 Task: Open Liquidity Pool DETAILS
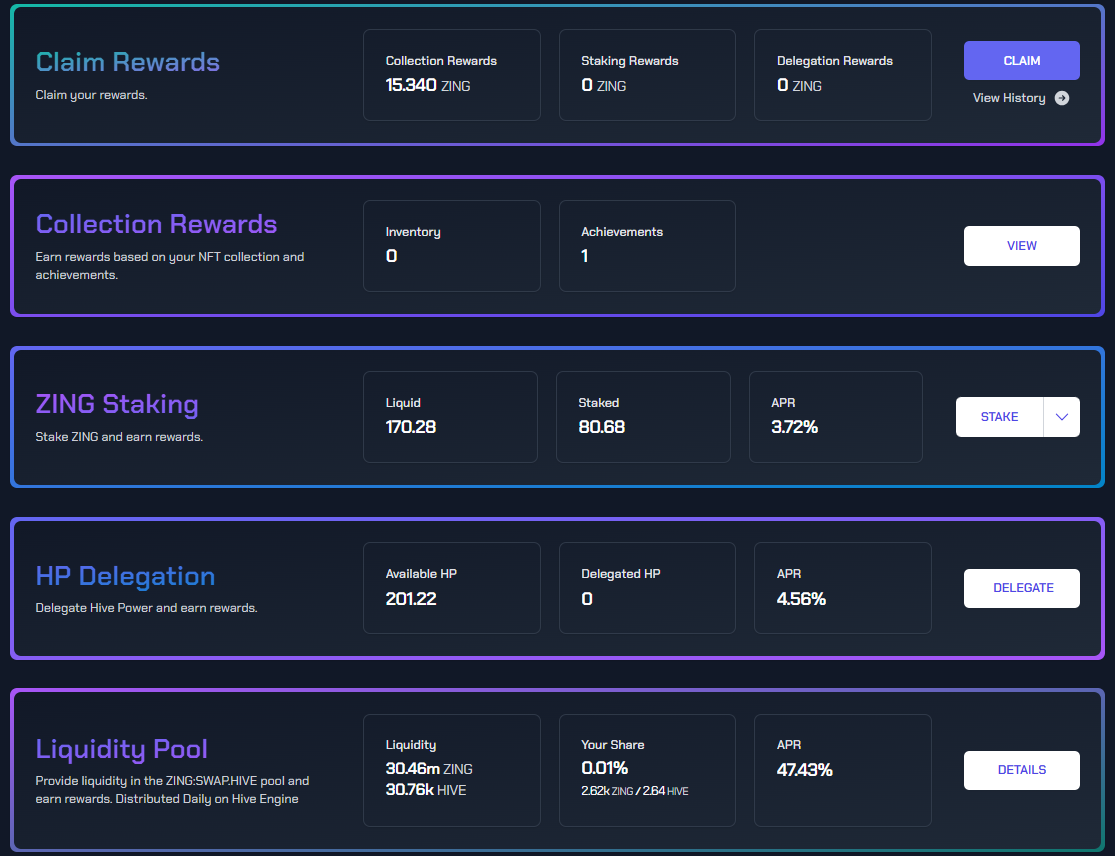coord(1022,770)
